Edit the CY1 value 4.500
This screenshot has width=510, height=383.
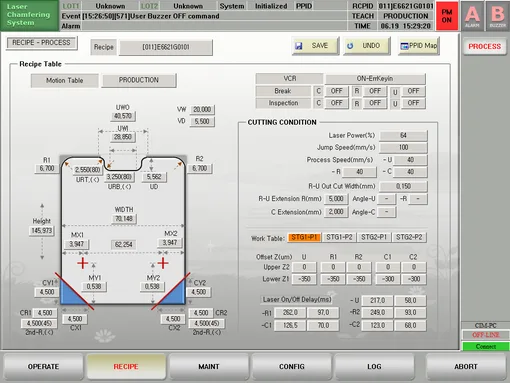coord(47,292)
